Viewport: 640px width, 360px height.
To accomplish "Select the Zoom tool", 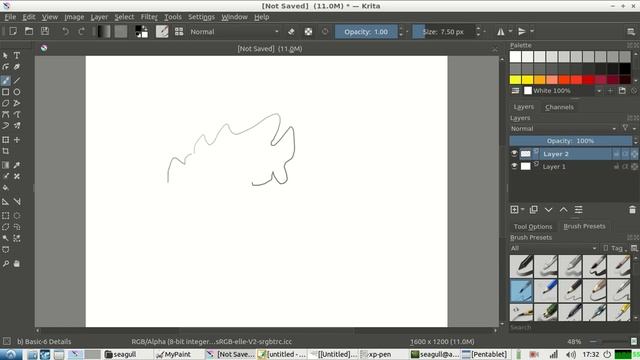I will point(5,264).
